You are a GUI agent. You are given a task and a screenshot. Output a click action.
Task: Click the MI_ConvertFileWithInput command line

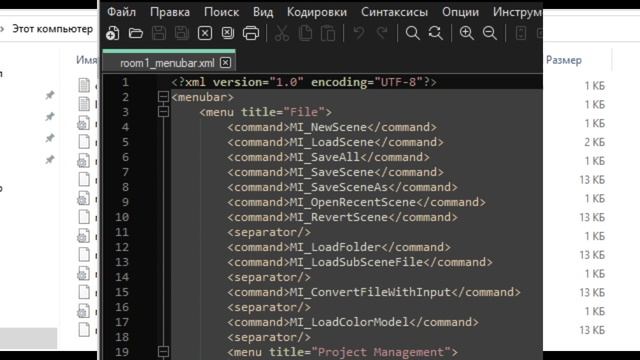tap(374, 292)
